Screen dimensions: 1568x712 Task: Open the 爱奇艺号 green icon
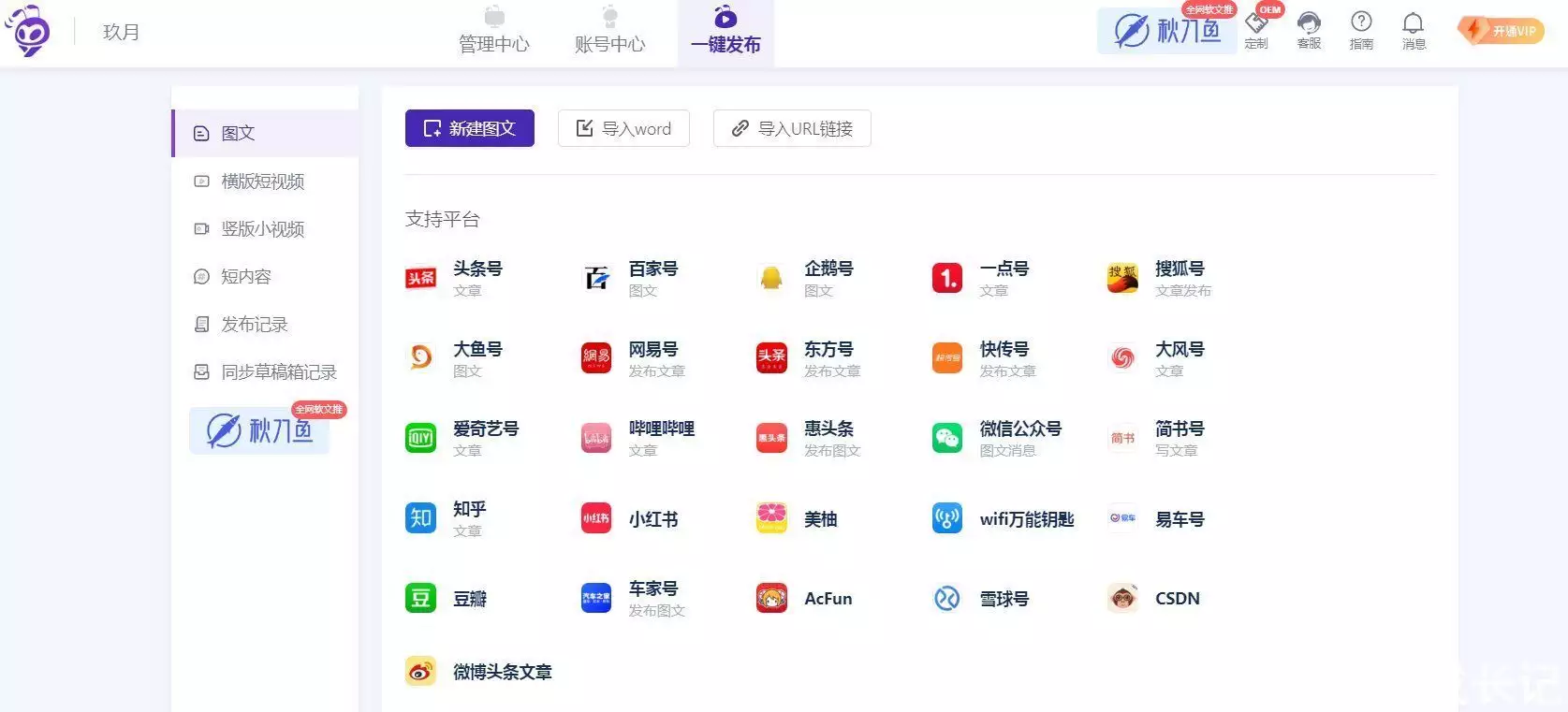(x=420, y=438)
